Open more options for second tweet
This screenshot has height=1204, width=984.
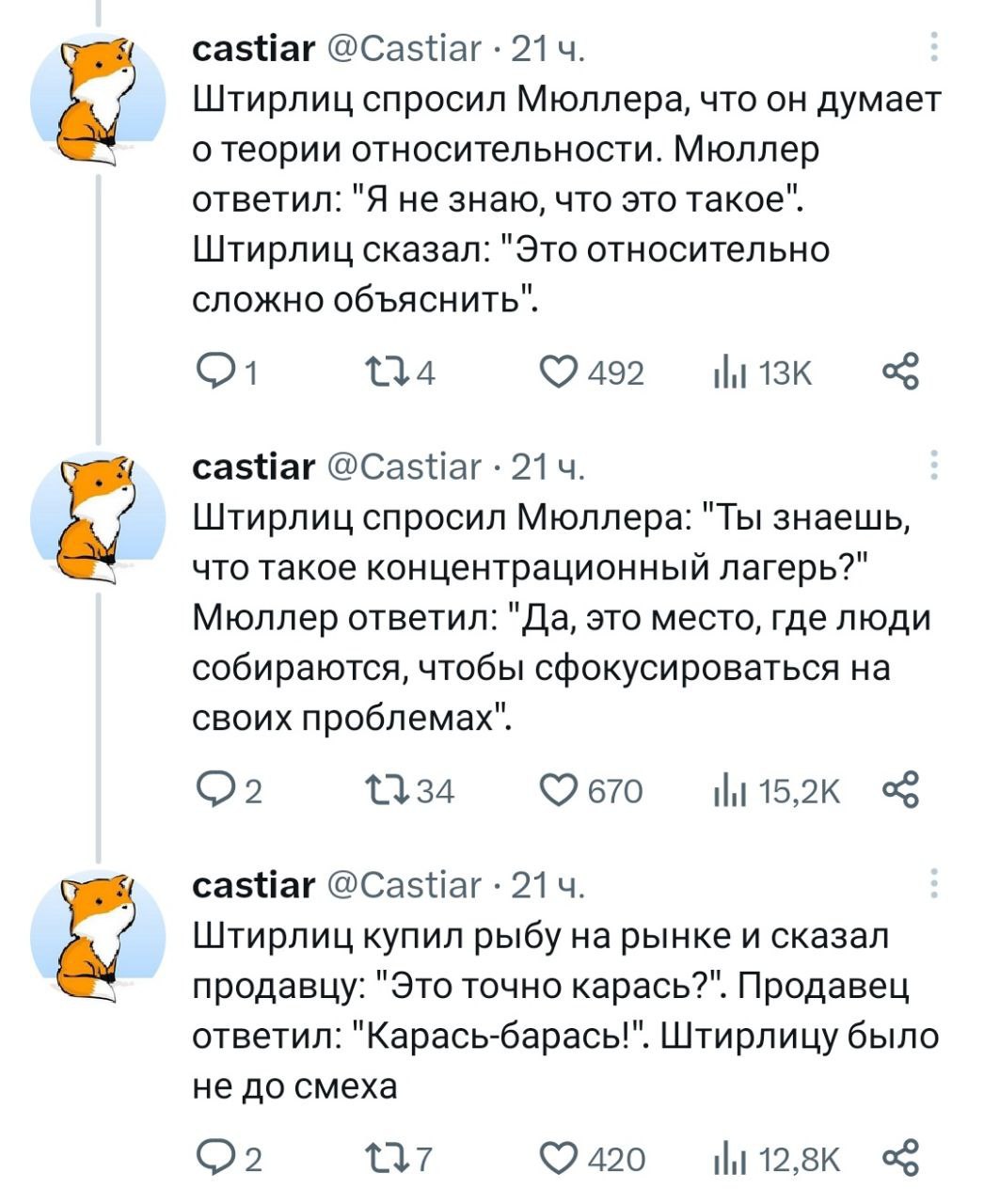(933, 465)
